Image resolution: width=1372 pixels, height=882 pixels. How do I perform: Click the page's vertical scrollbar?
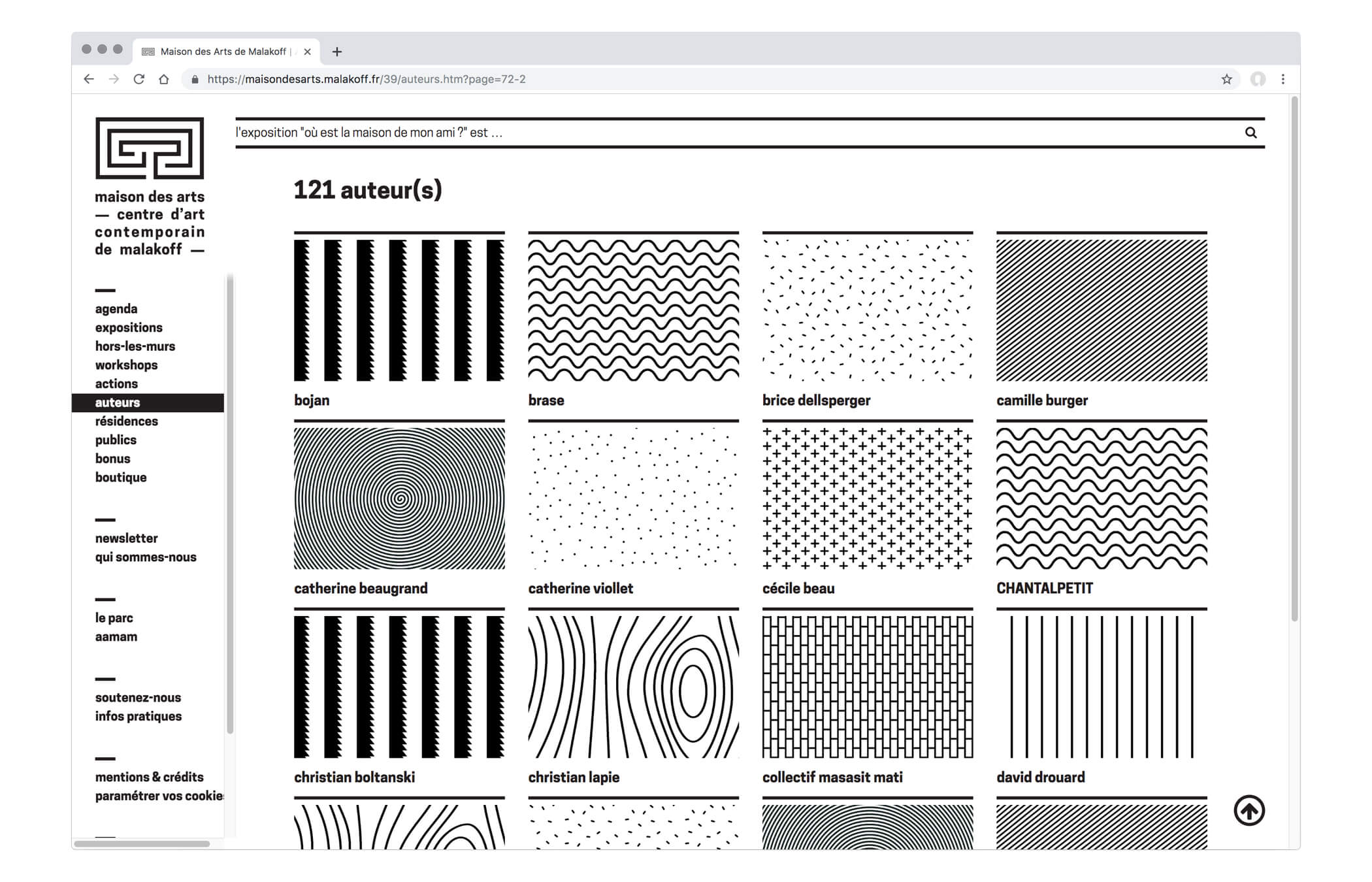pos(1294,359)
